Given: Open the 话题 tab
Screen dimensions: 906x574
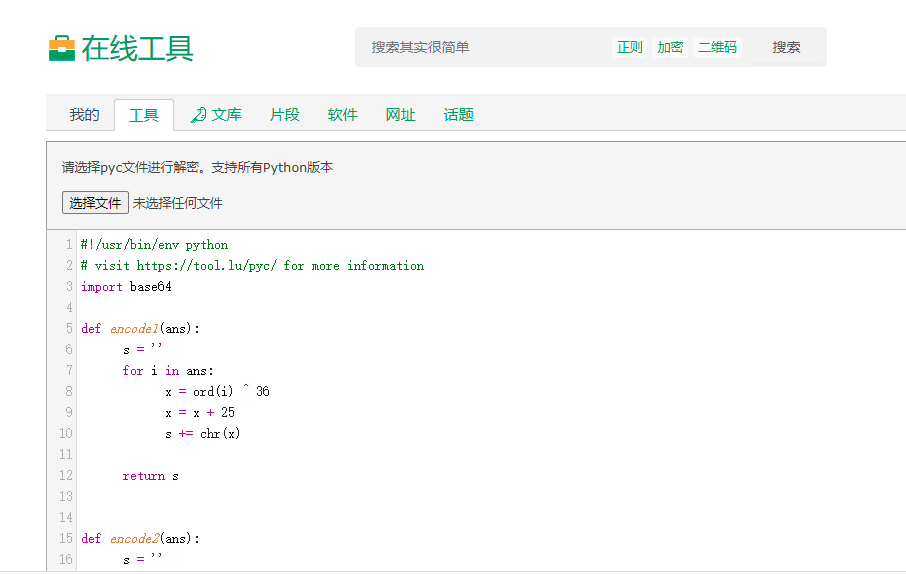Looking at the screenshot, I should tap(459, 114).
